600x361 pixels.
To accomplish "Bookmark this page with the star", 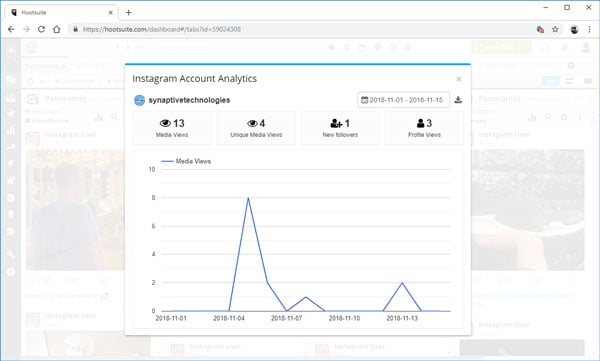I will (555, 29).
